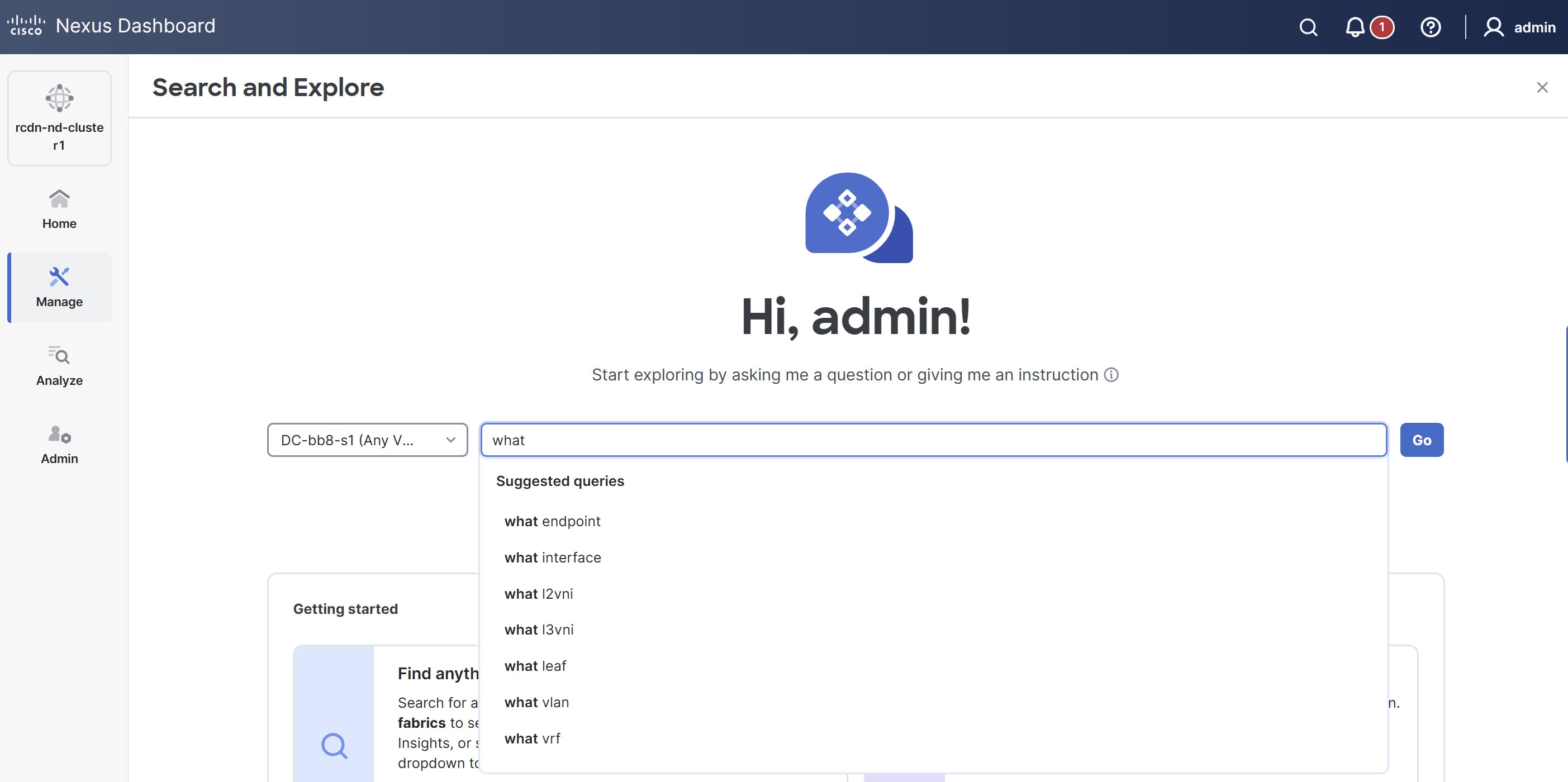Click Cisco logo in top bar
The image size is (1568, 782).
[x=26, y=26]
